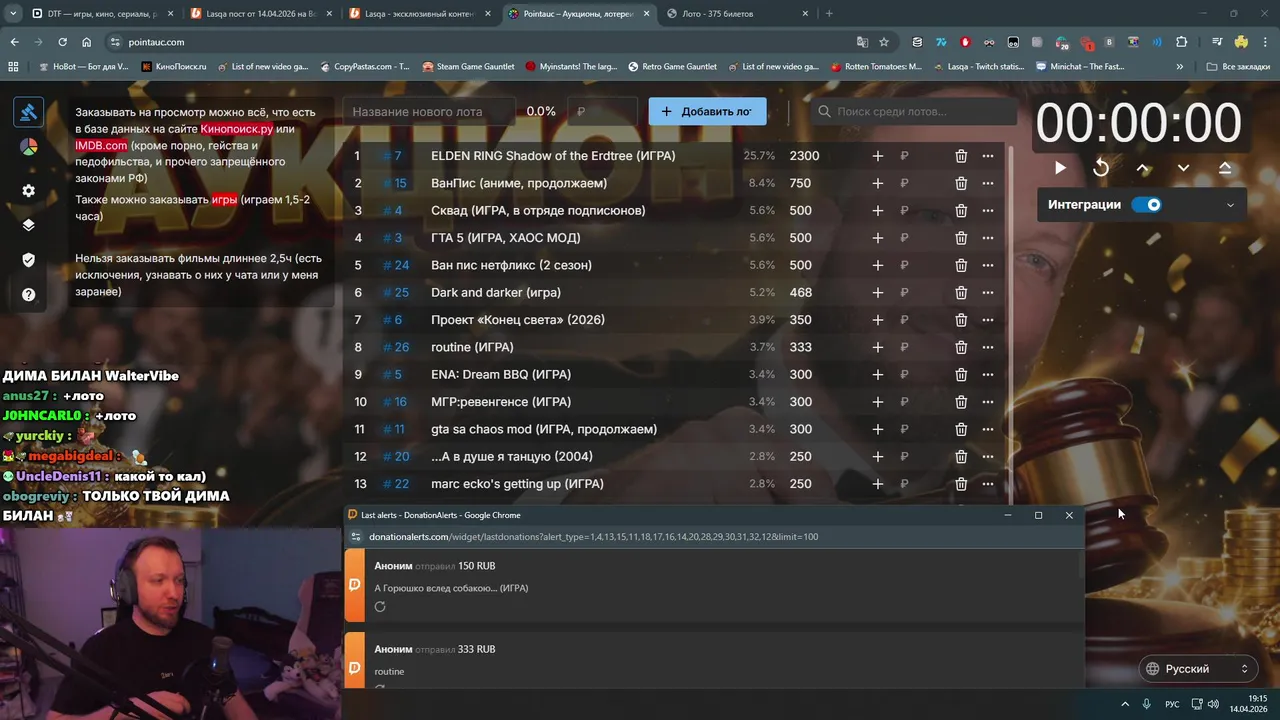Open the КиноПоиск.ru bookmark
This screenshot has width=1280, height=720.
[174, 67]
